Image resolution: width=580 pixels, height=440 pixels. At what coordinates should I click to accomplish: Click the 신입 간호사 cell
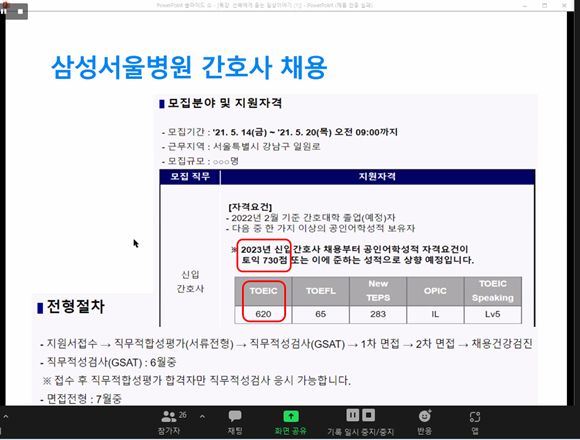pyautogui.click(x=190, y=281)
